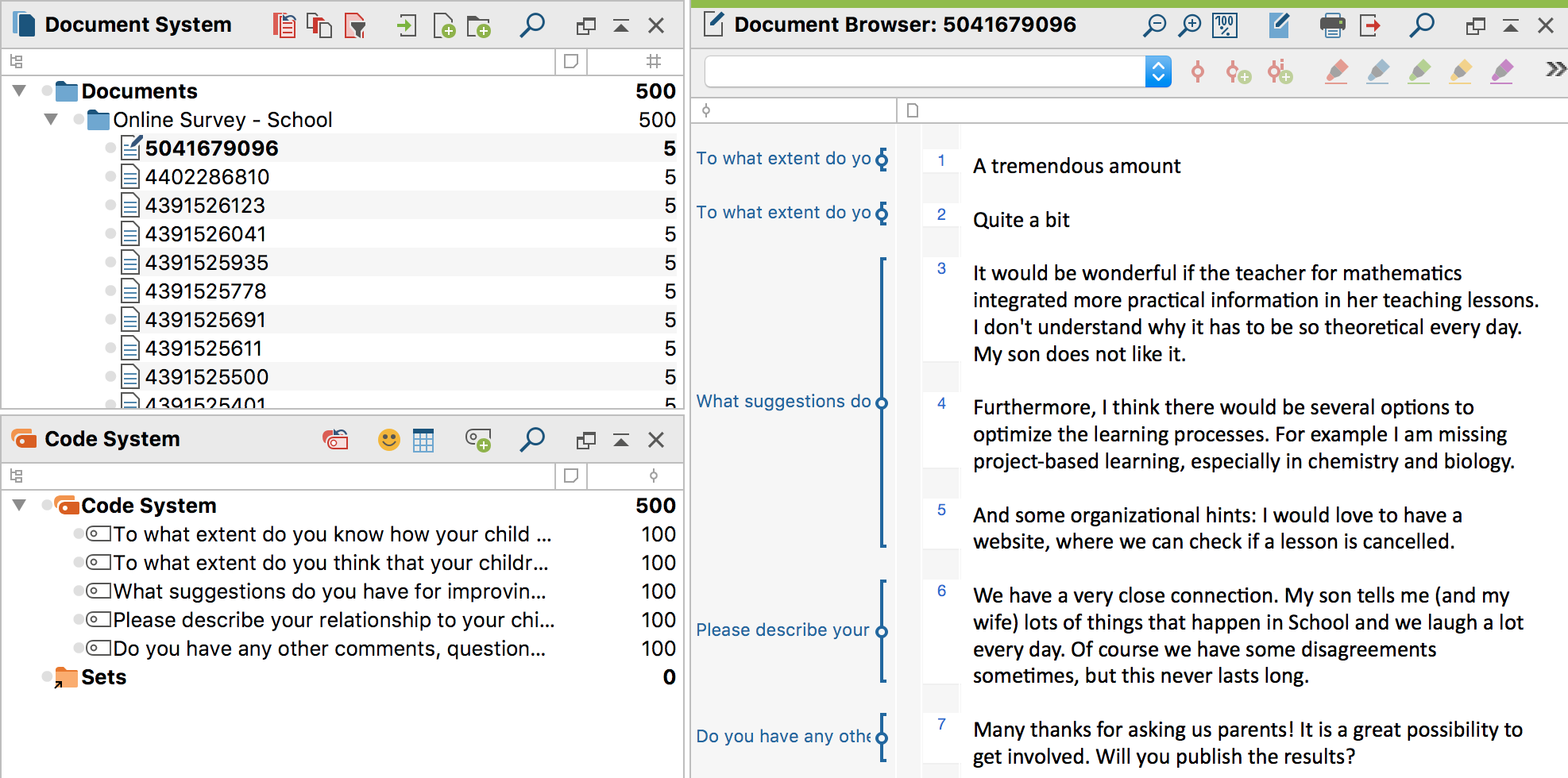The image size is (1568, 778).
Task: Toggle activation circle for Online Survey - School
Action: click(x=79, y=119)
